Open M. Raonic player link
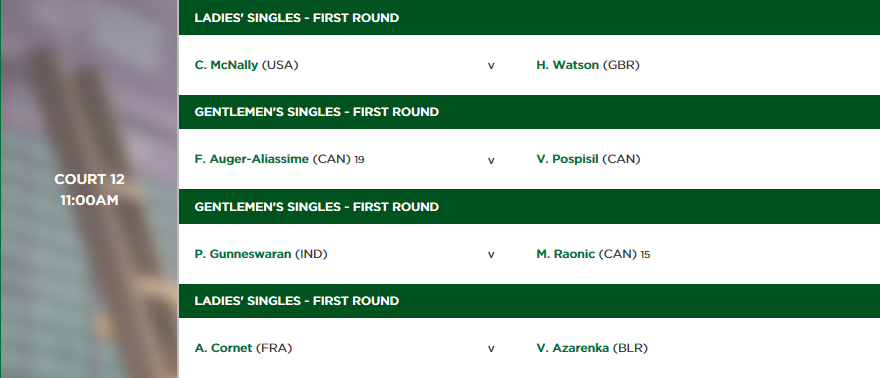 (566, 254)
